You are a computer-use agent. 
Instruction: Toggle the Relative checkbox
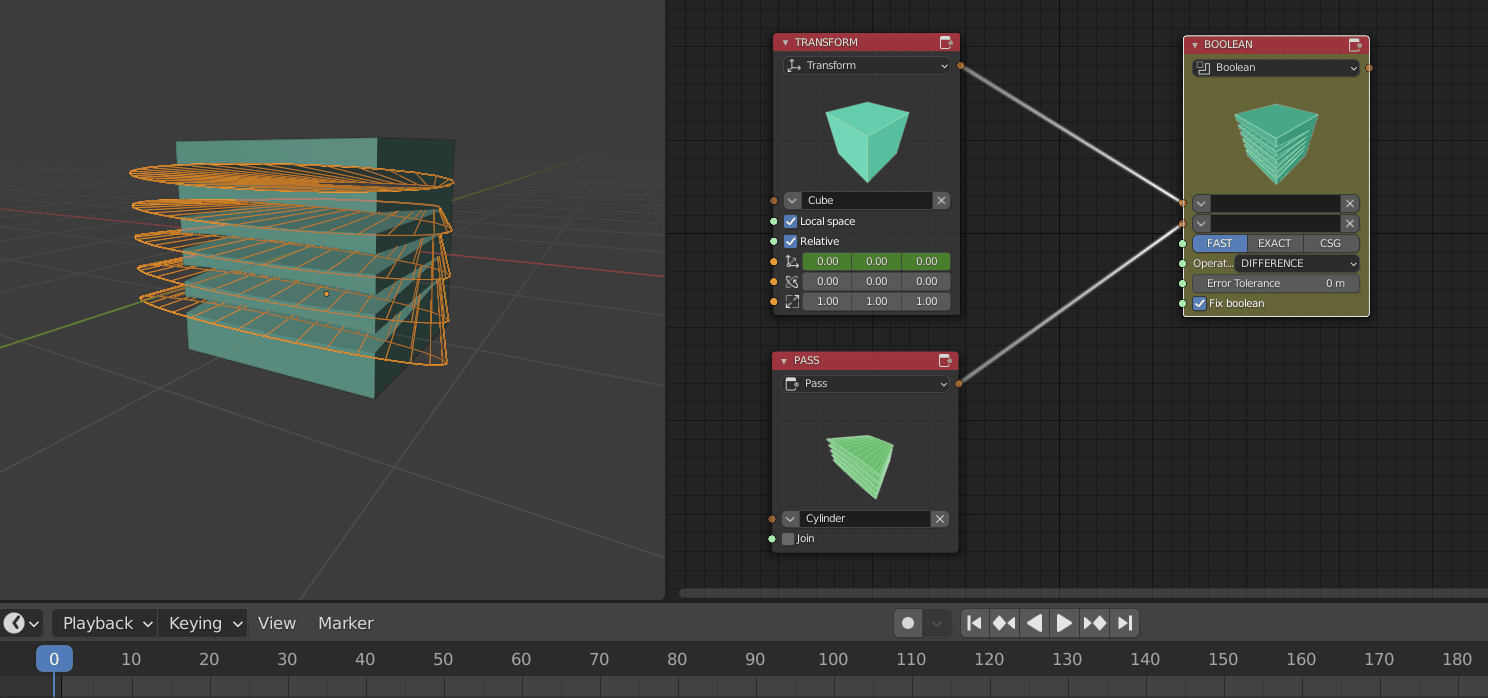pyautogui.click(x=791, y=241)
